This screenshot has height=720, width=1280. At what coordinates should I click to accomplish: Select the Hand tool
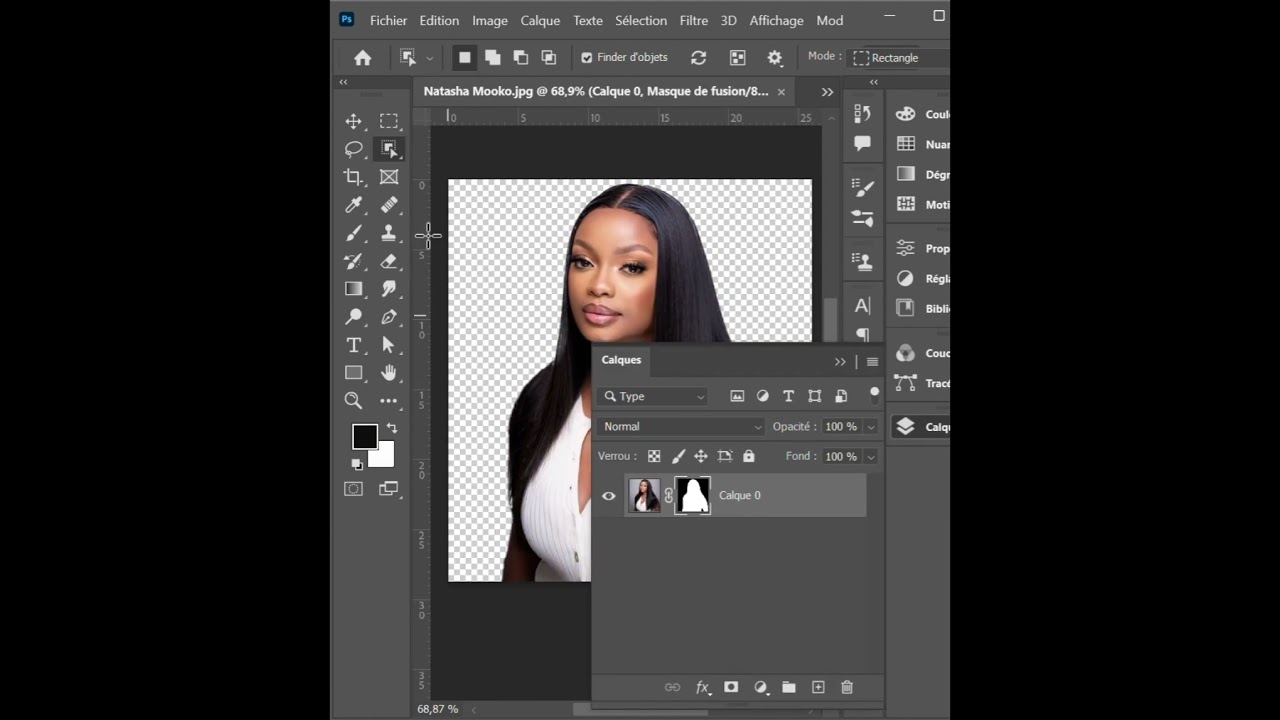click(389, 373)
